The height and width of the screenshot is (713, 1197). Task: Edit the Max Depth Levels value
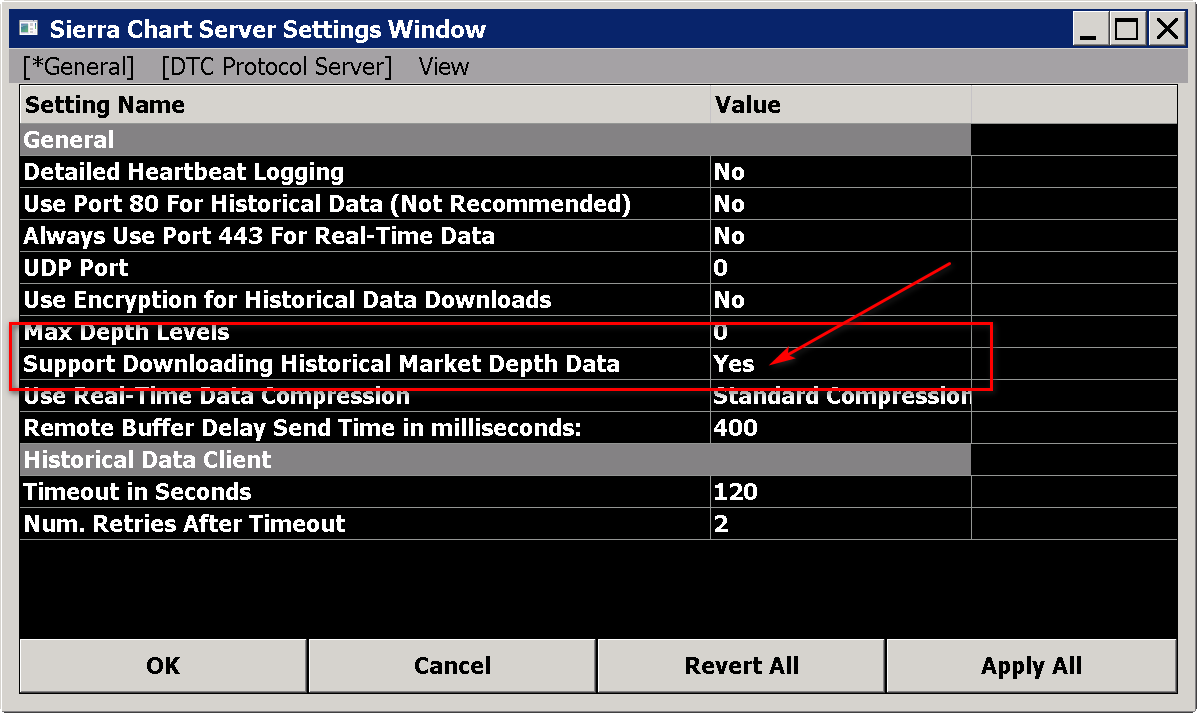pos(840,332)
